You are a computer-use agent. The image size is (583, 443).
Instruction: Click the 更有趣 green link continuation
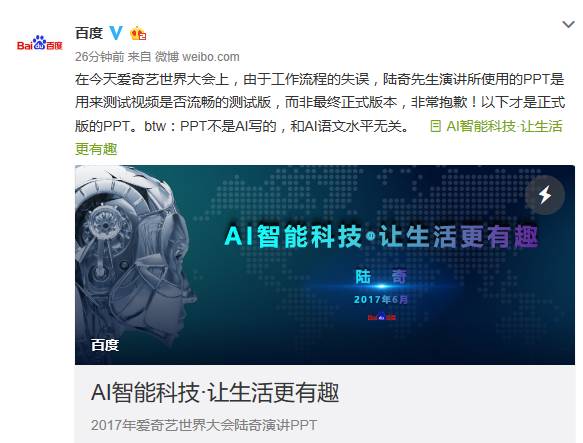click(96, 150)
